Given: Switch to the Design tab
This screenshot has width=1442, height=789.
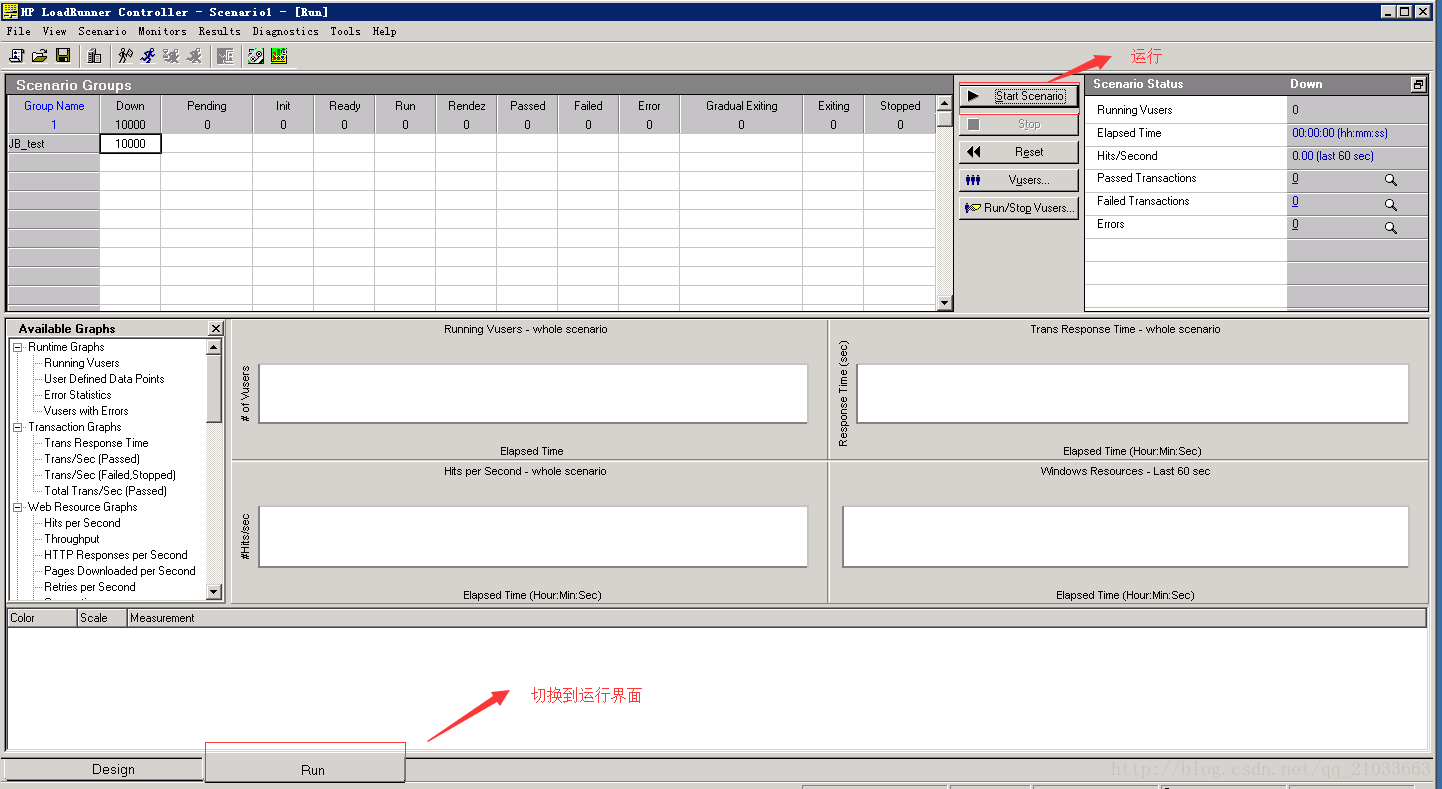Looking at the screenshot, I should 103,769.
